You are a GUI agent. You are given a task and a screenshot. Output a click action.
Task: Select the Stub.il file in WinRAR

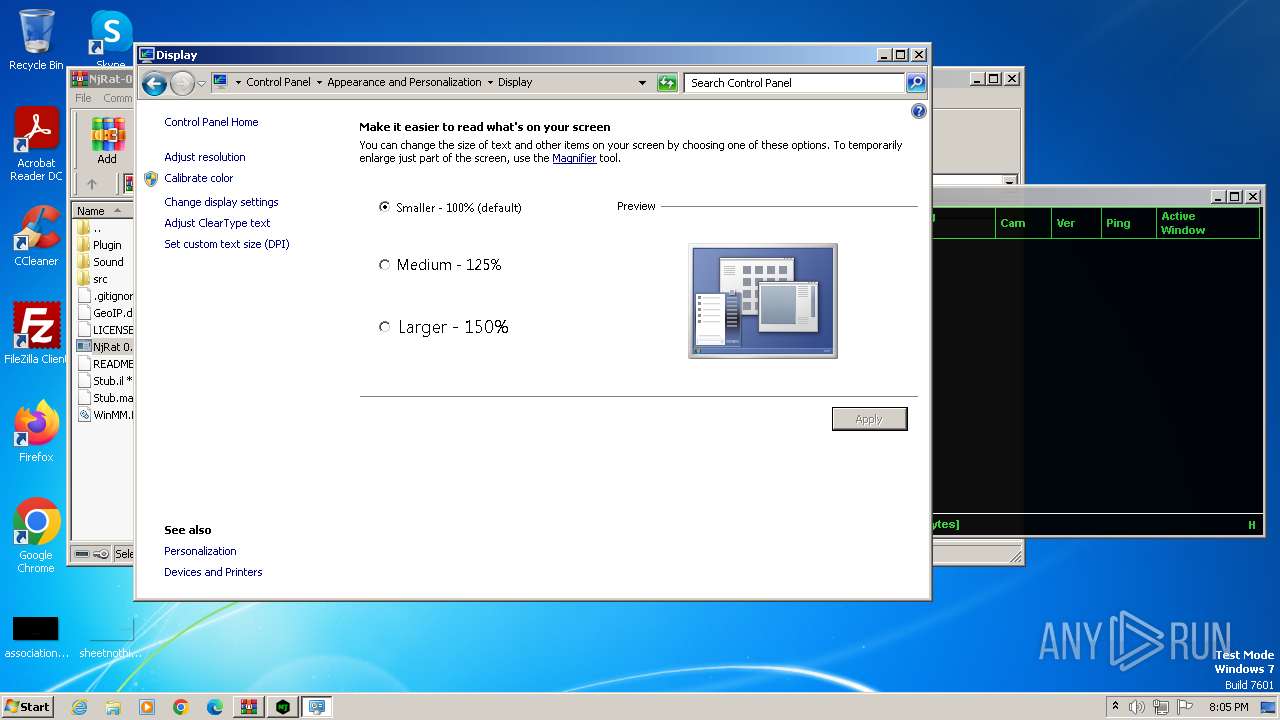click(x=104, y=381)
